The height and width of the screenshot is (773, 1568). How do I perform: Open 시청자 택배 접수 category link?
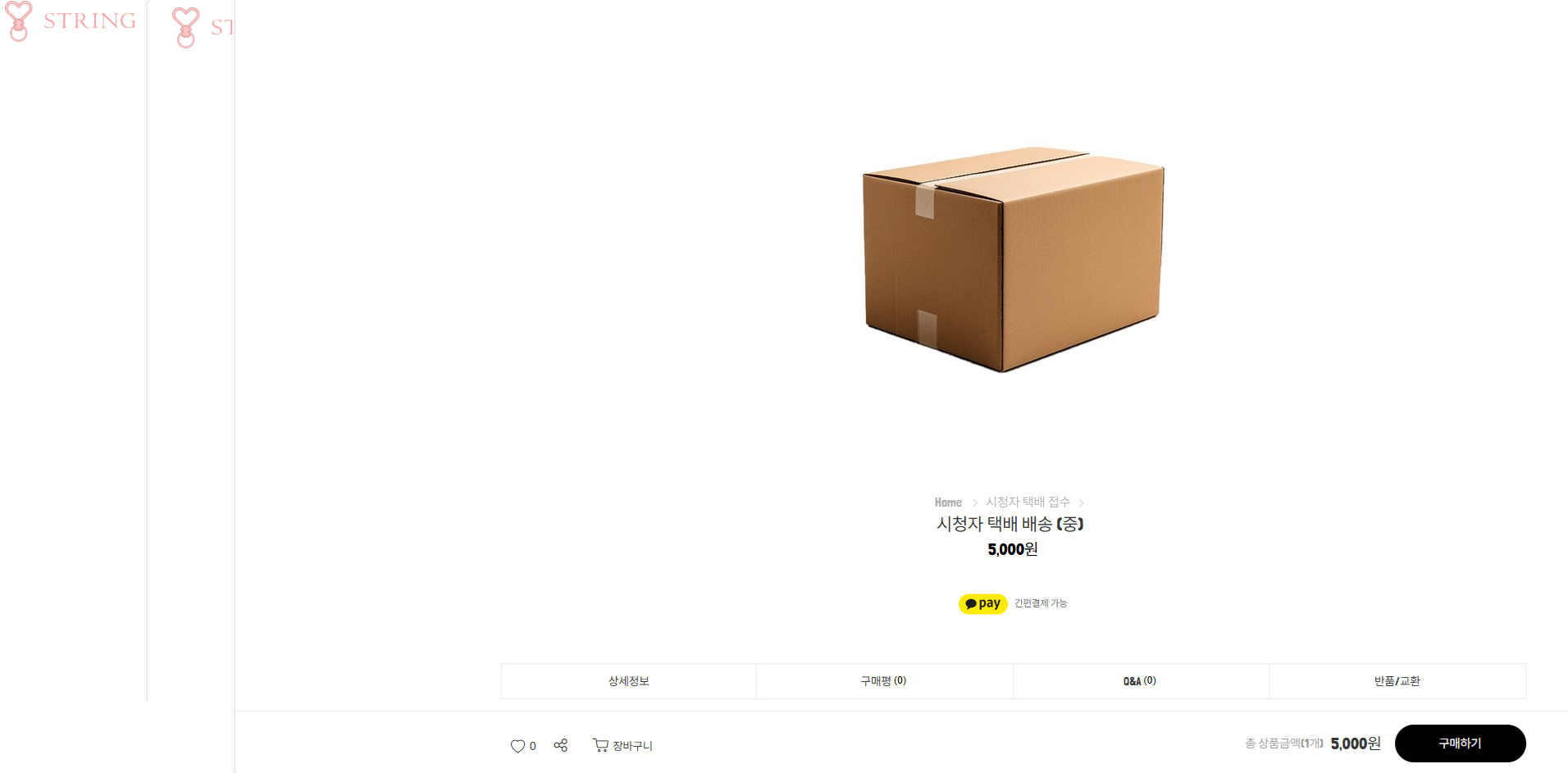click(x=1028, y=502)
